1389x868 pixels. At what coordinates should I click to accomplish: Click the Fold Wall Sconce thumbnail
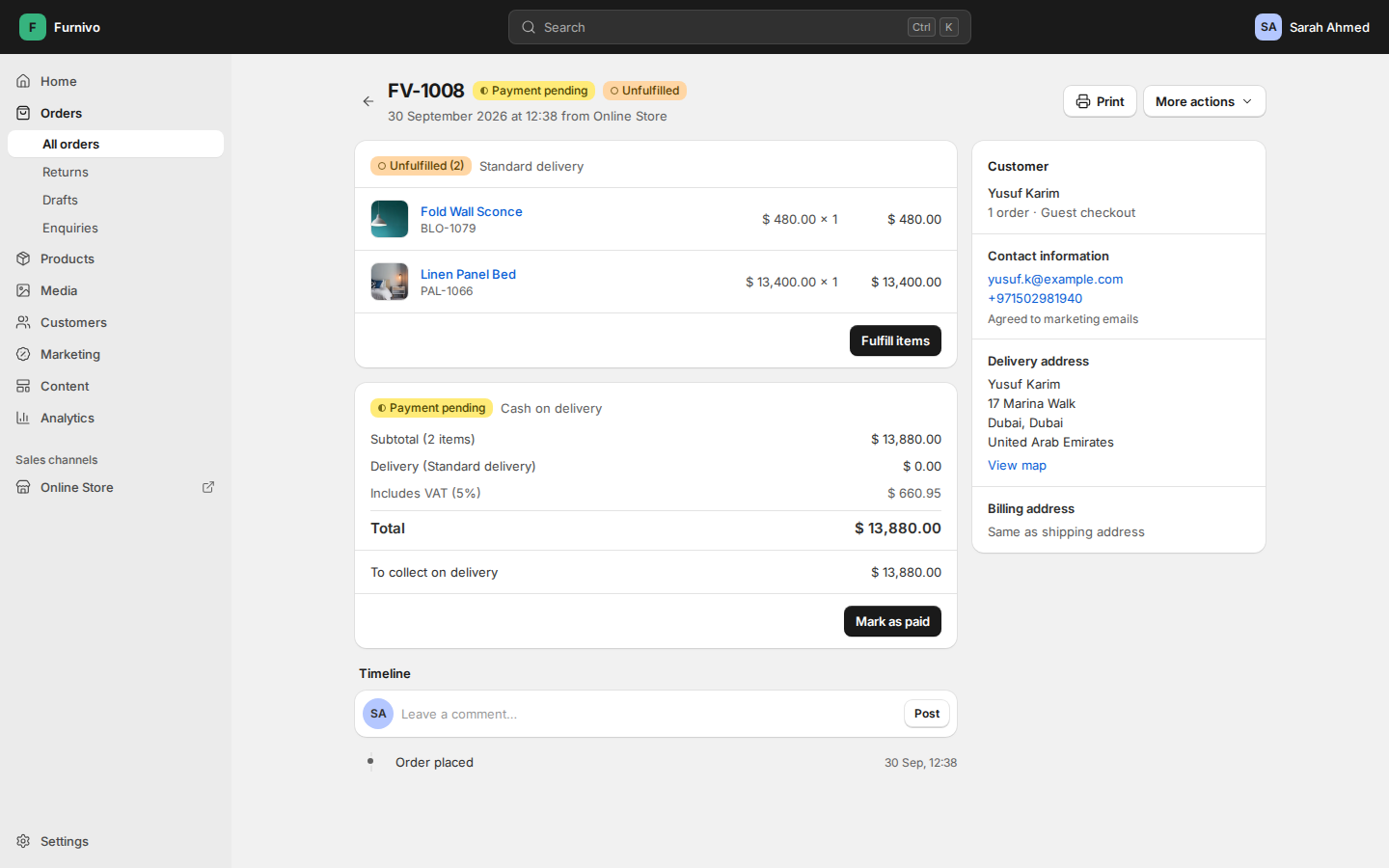coord(390,219)
